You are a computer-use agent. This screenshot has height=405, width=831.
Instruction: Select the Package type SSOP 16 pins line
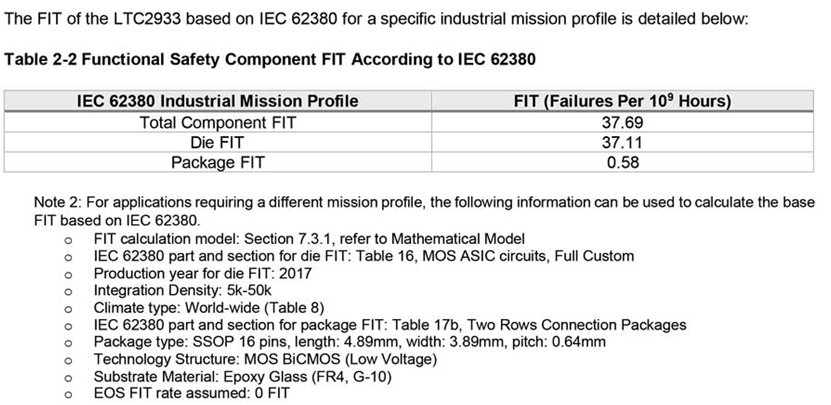coord(349,342)
